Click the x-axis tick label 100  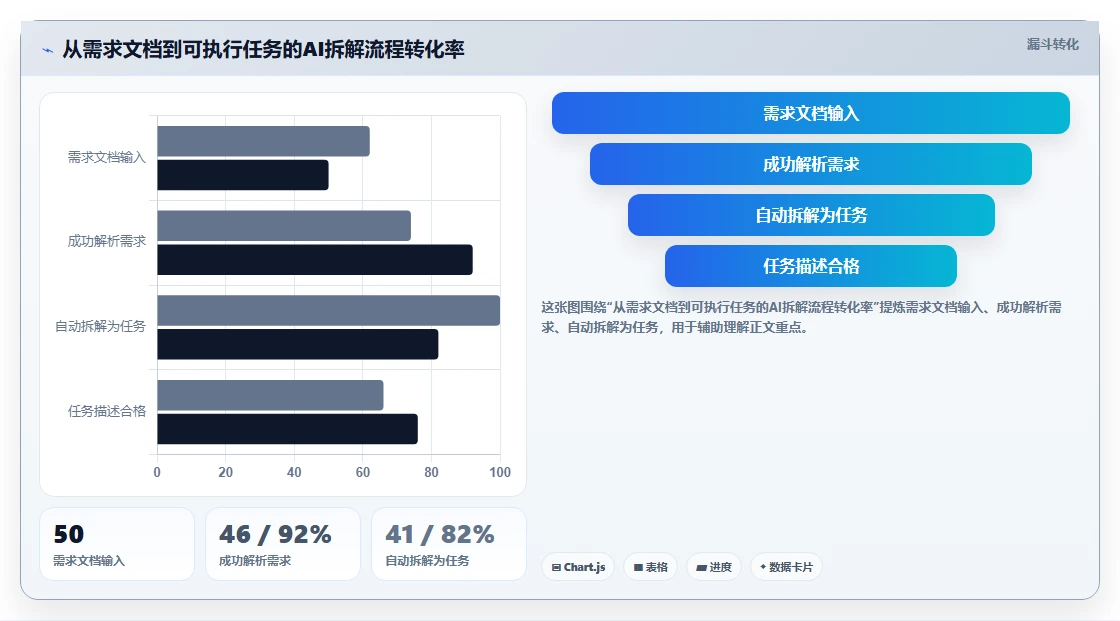tap(500, 472)
